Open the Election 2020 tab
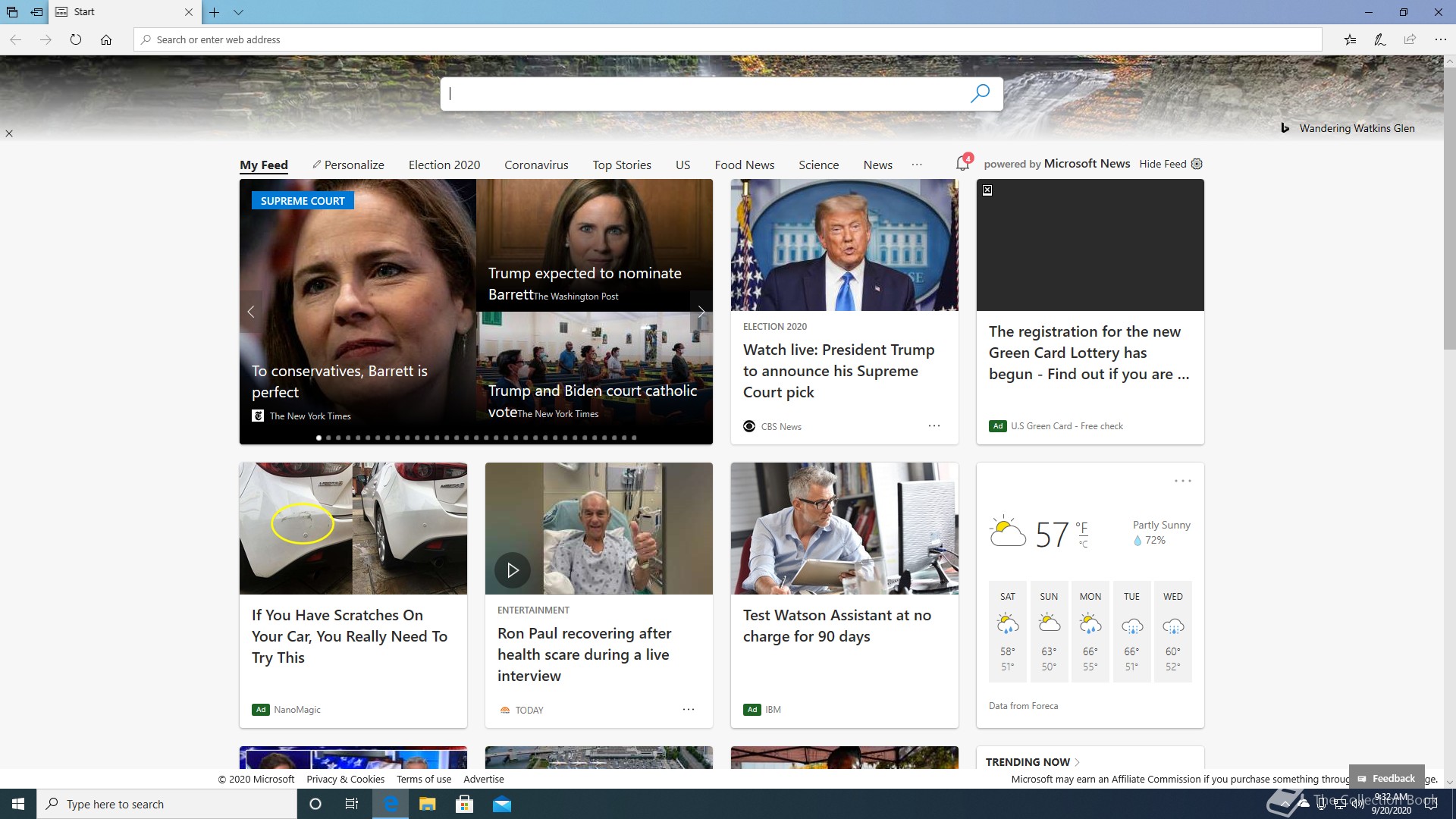This screenshot has width=1456, height=819. tap(444, 165)
